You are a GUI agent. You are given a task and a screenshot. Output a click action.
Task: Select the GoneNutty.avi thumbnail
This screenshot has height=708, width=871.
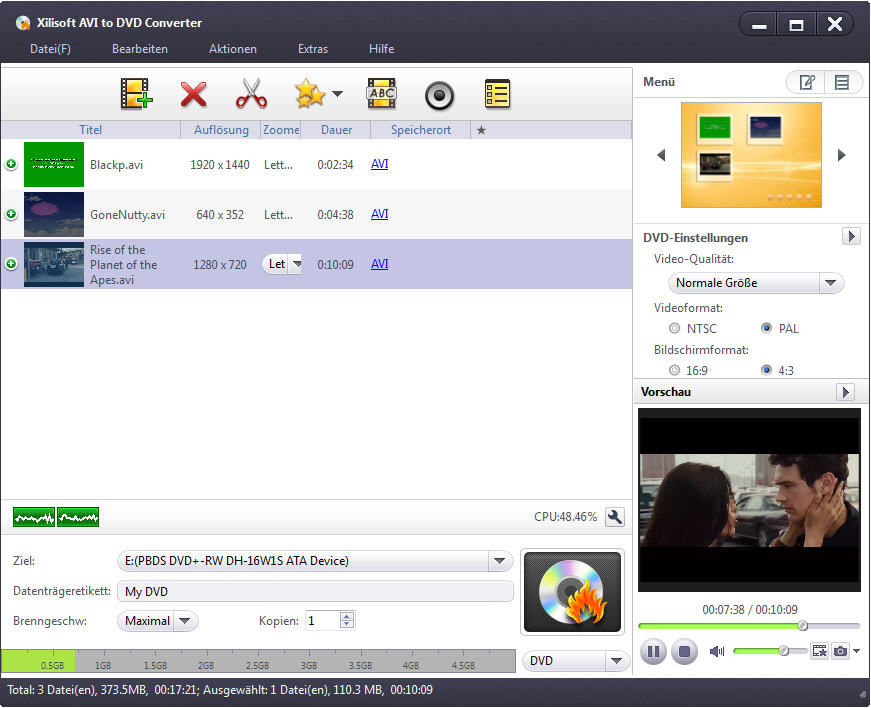pos(54,214)
